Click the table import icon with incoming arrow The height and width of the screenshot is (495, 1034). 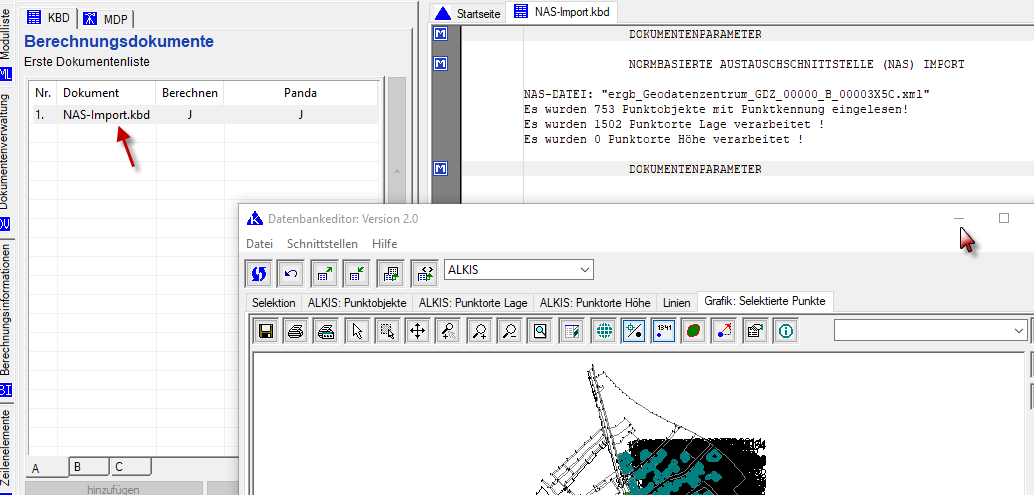pos(355,274)
